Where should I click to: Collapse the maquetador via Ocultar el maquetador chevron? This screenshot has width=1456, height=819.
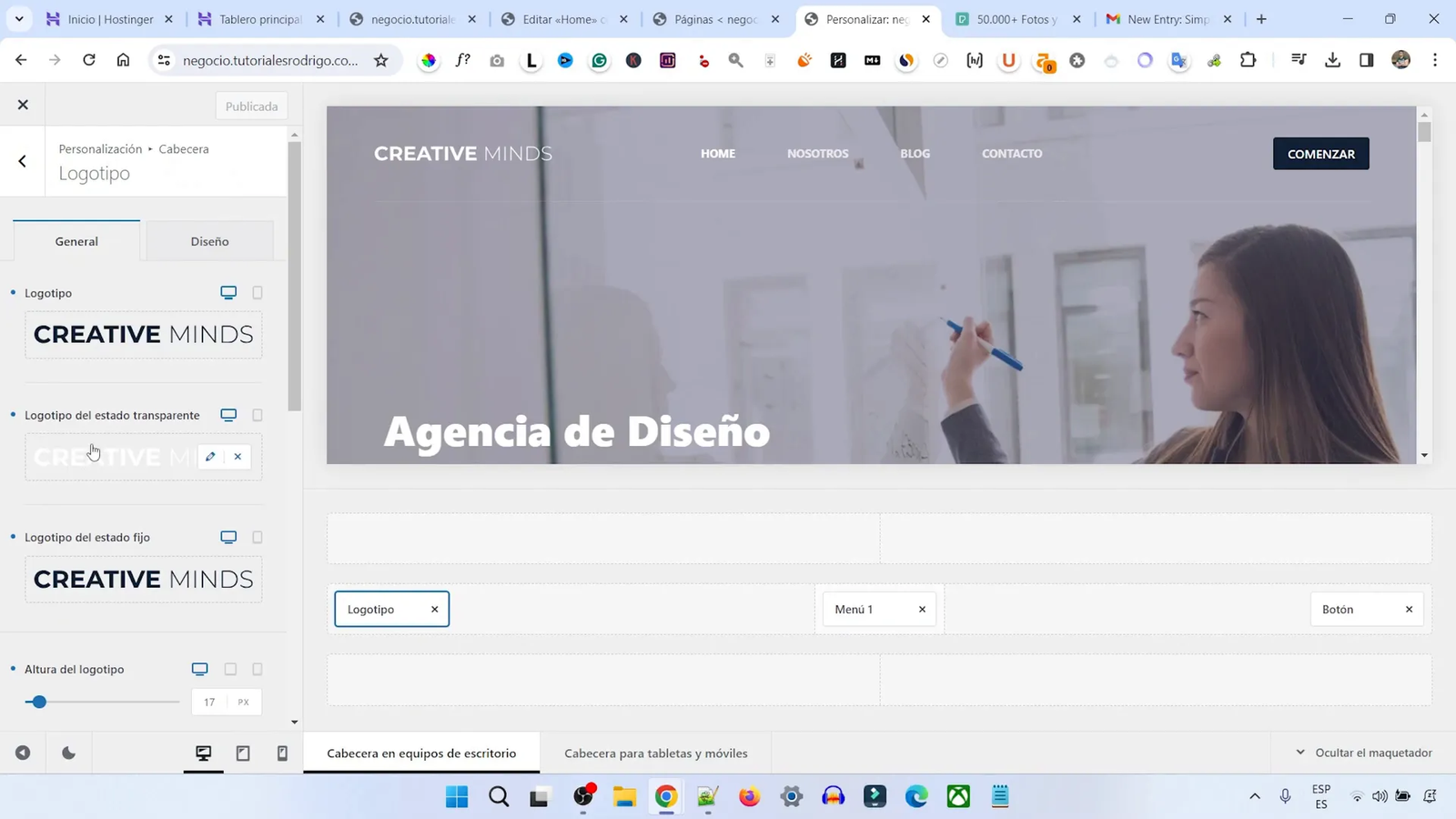tap(1302, 753)
